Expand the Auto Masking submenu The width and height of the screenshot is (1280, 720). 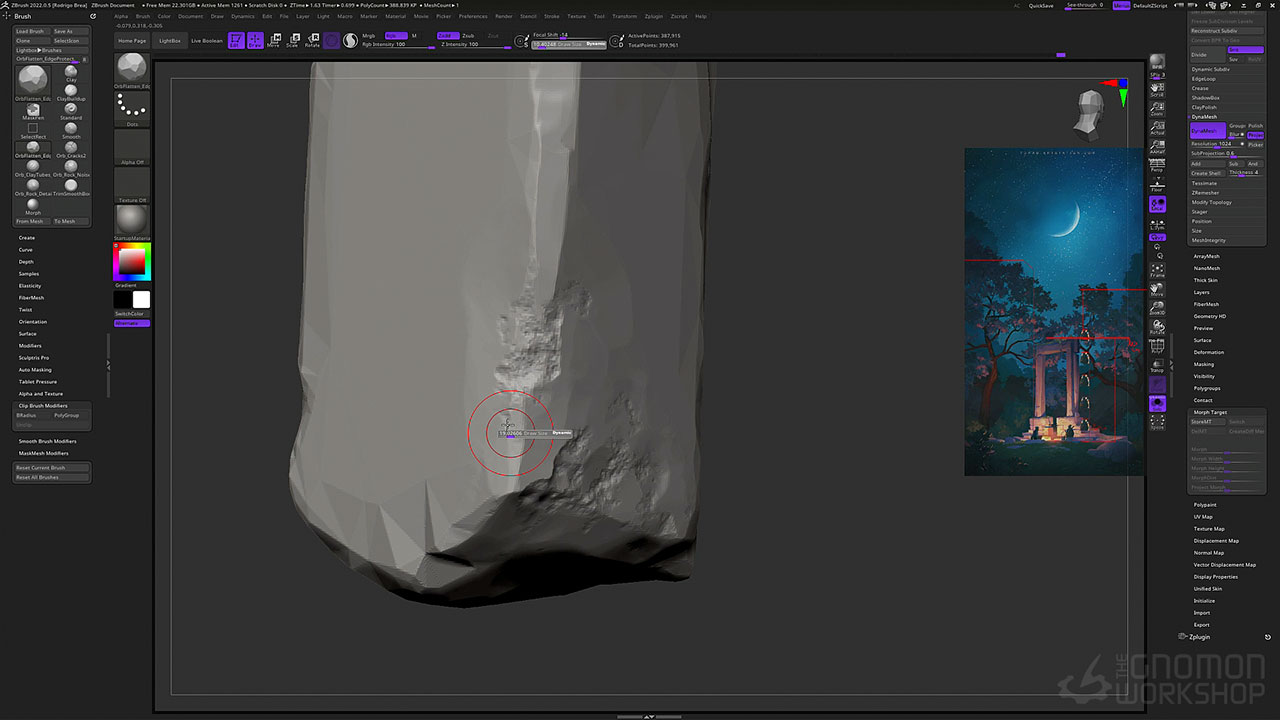35,370
